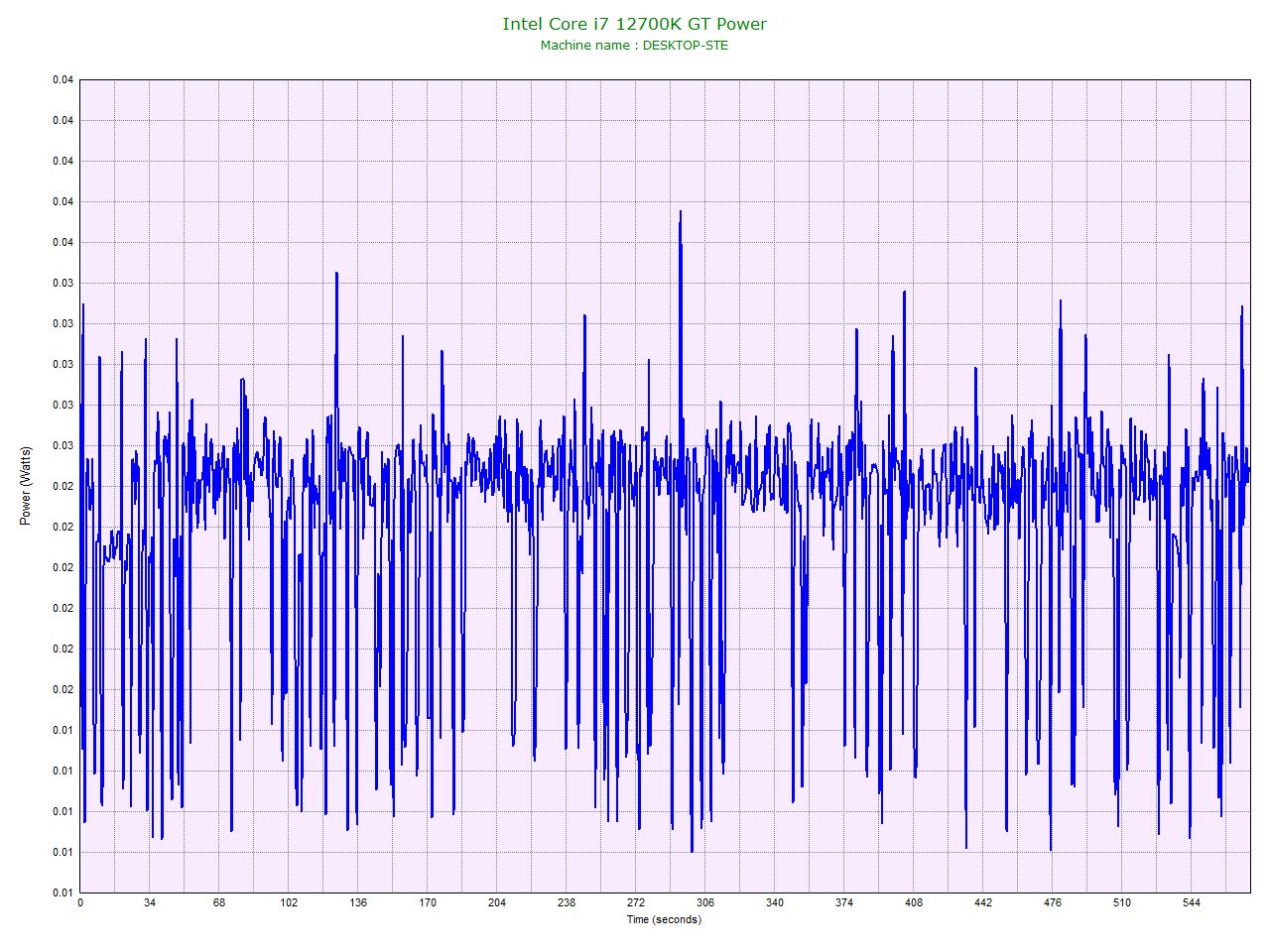
Task: Click the 'Machine name : DESKTOP-STE' subtitle
Action: 634,46
